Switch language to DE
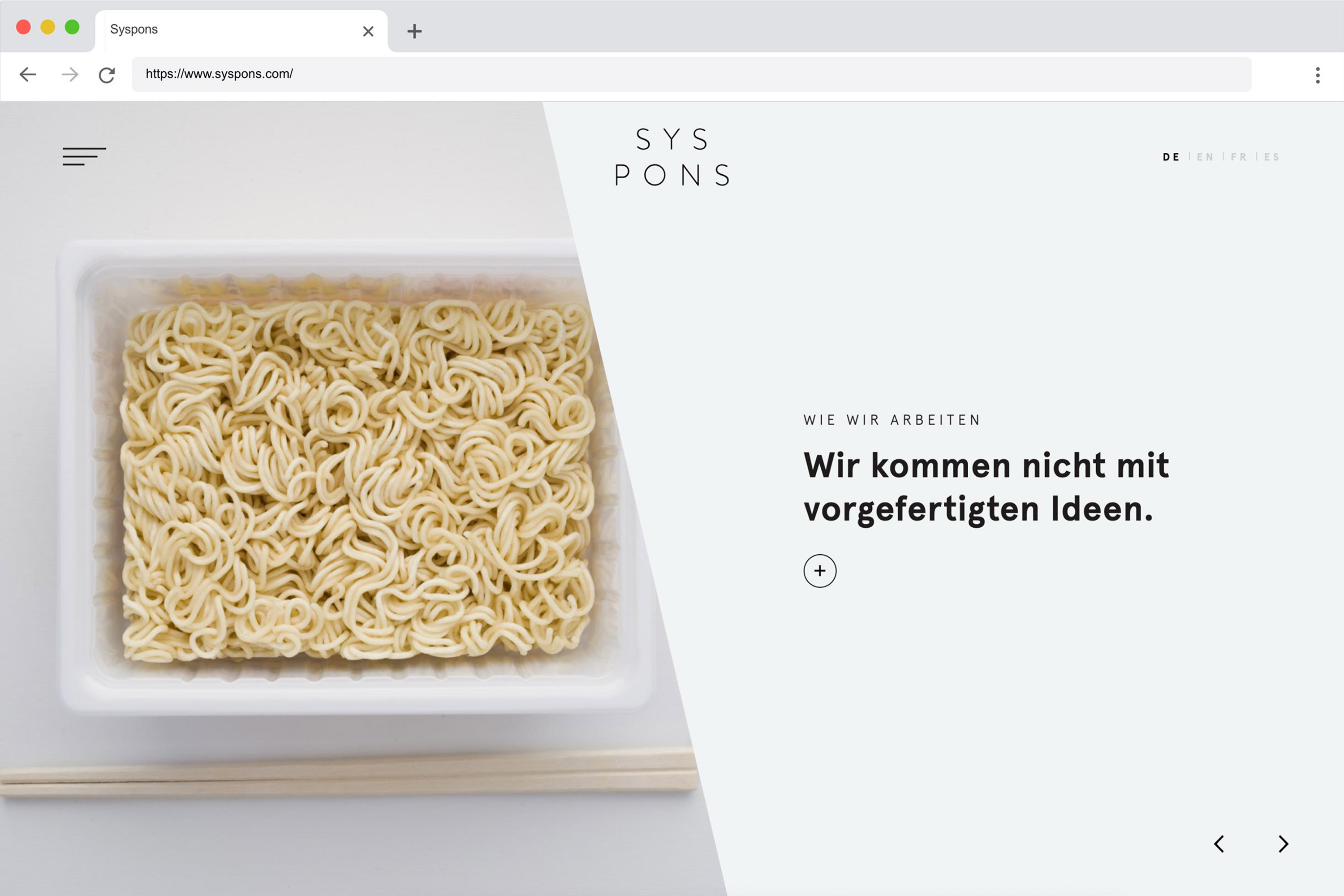 (x=1171, y=156)
